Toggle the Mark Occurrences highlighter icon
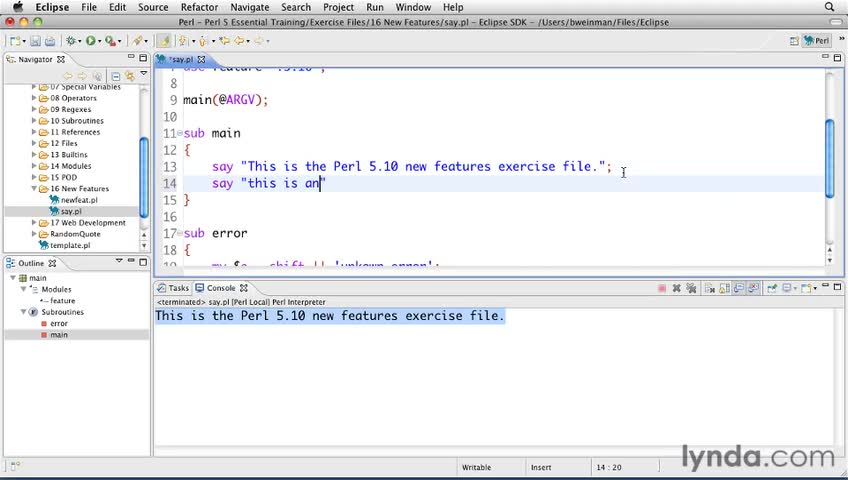Image resolution: width=848 pixels, height=480 pixels. (x=163, y=41)
